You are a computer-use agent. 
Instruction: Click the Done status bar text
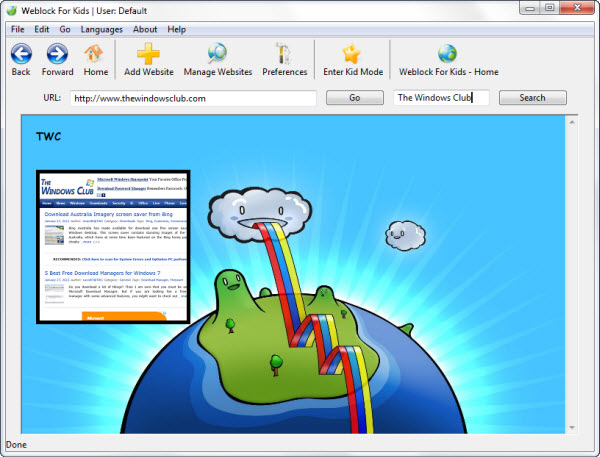[16, 445]
